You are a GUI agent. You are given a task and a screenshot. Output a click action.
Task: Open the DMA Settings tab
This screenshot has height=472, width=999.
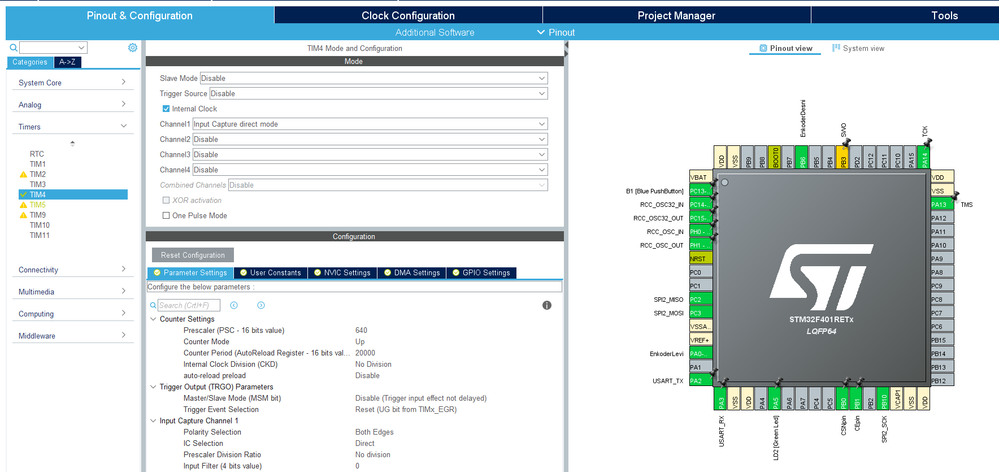[x=412, y=273]
